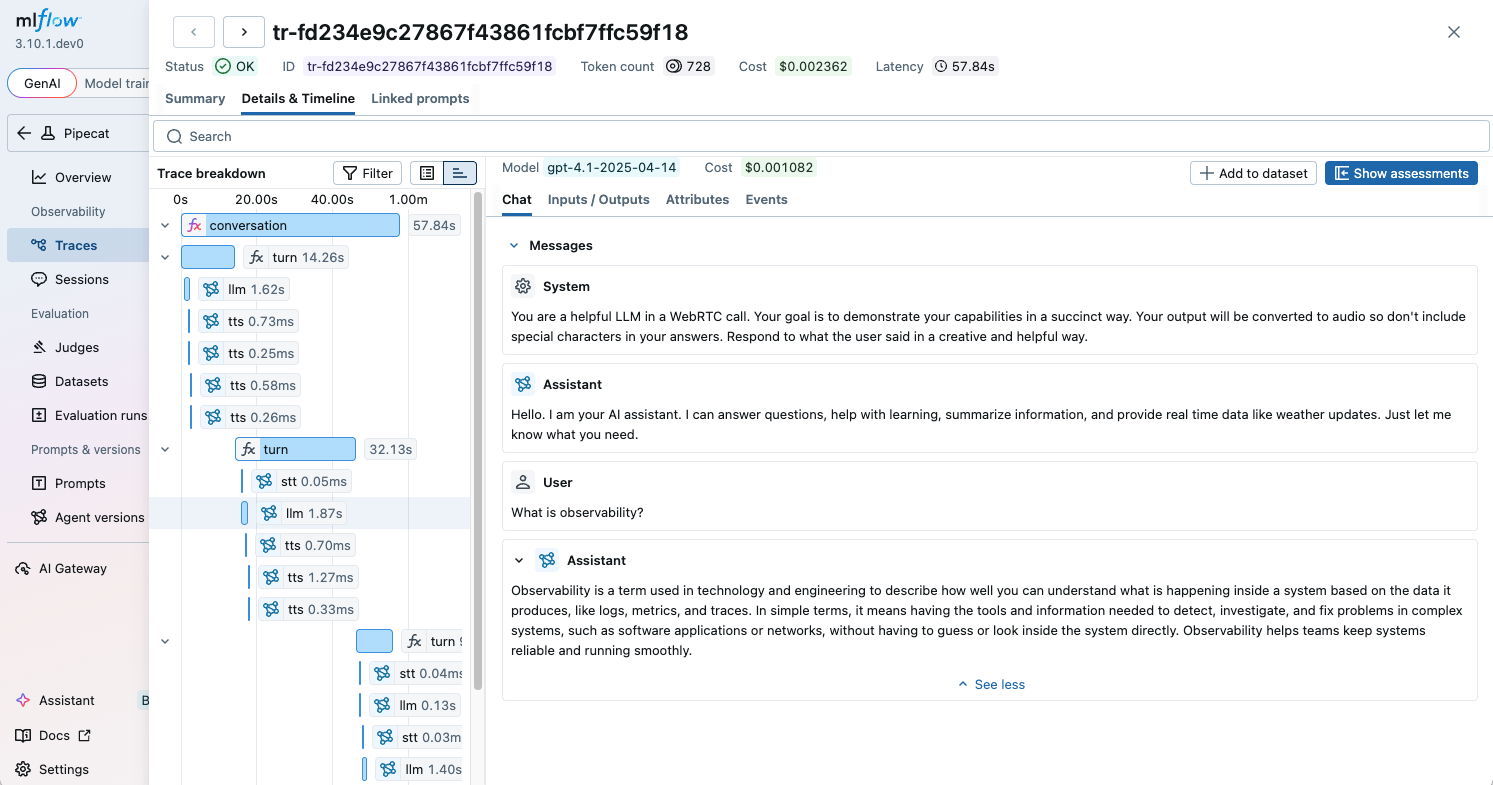Image resolution: width=1493 pixels, height=785 pixels.
Task: Click the fx icon on turn 14.26s
Action: tap(256, 257)
